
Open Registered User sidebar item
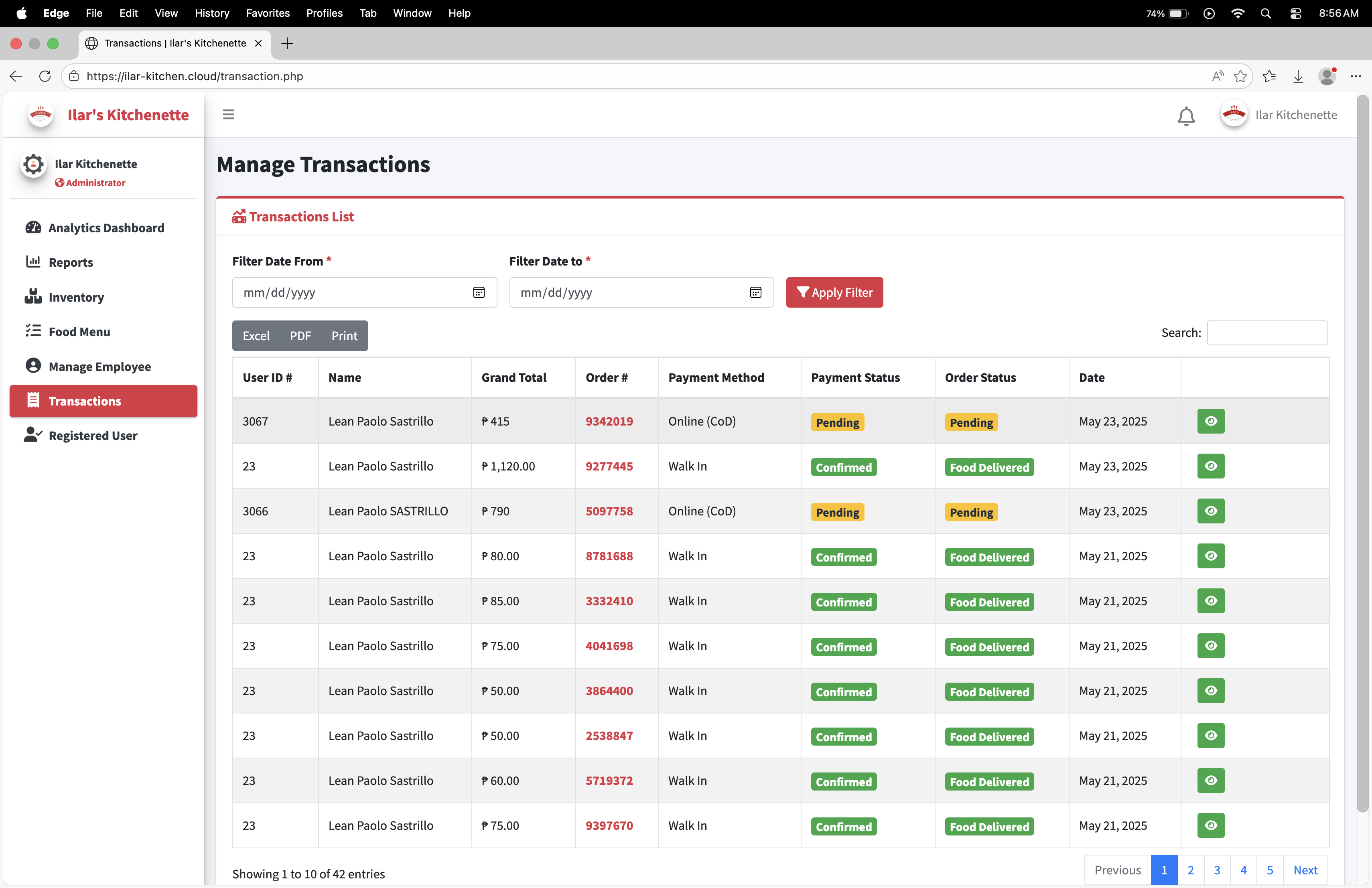92,436
